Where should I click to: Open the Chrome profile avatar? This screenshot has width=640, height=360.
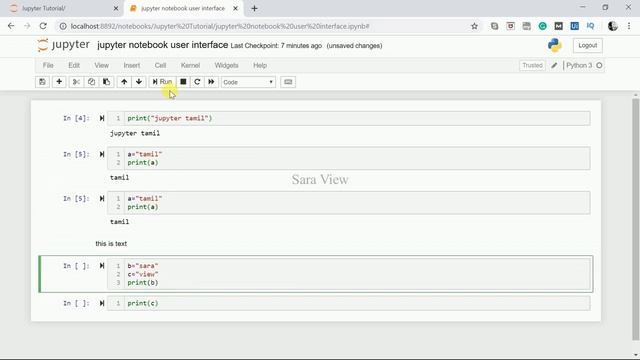pos(612,26)
